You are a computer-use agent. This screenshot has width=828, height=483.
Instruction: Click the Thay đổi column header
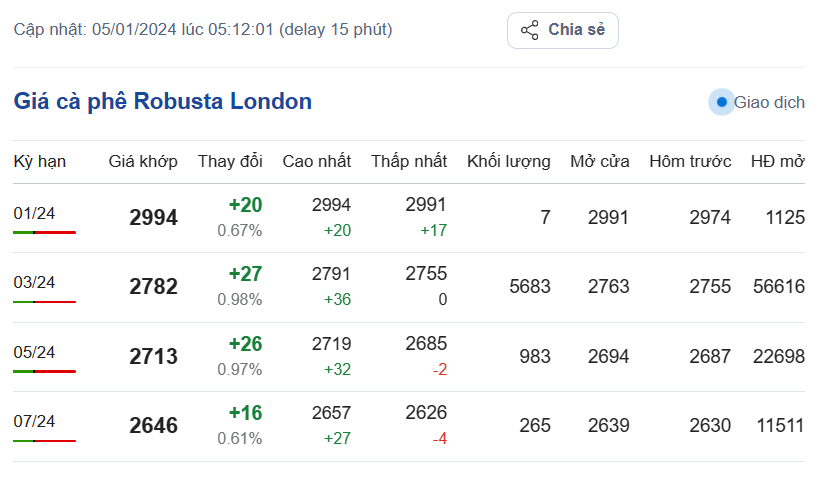point(230,161)
